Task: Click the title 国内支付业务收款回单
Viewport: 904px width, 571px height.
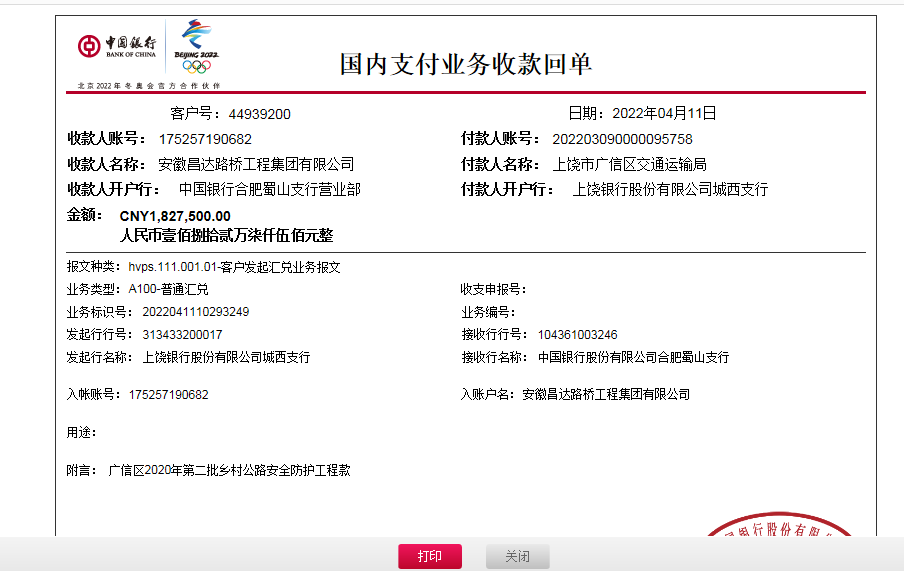Action: click(x=466, y=65)
